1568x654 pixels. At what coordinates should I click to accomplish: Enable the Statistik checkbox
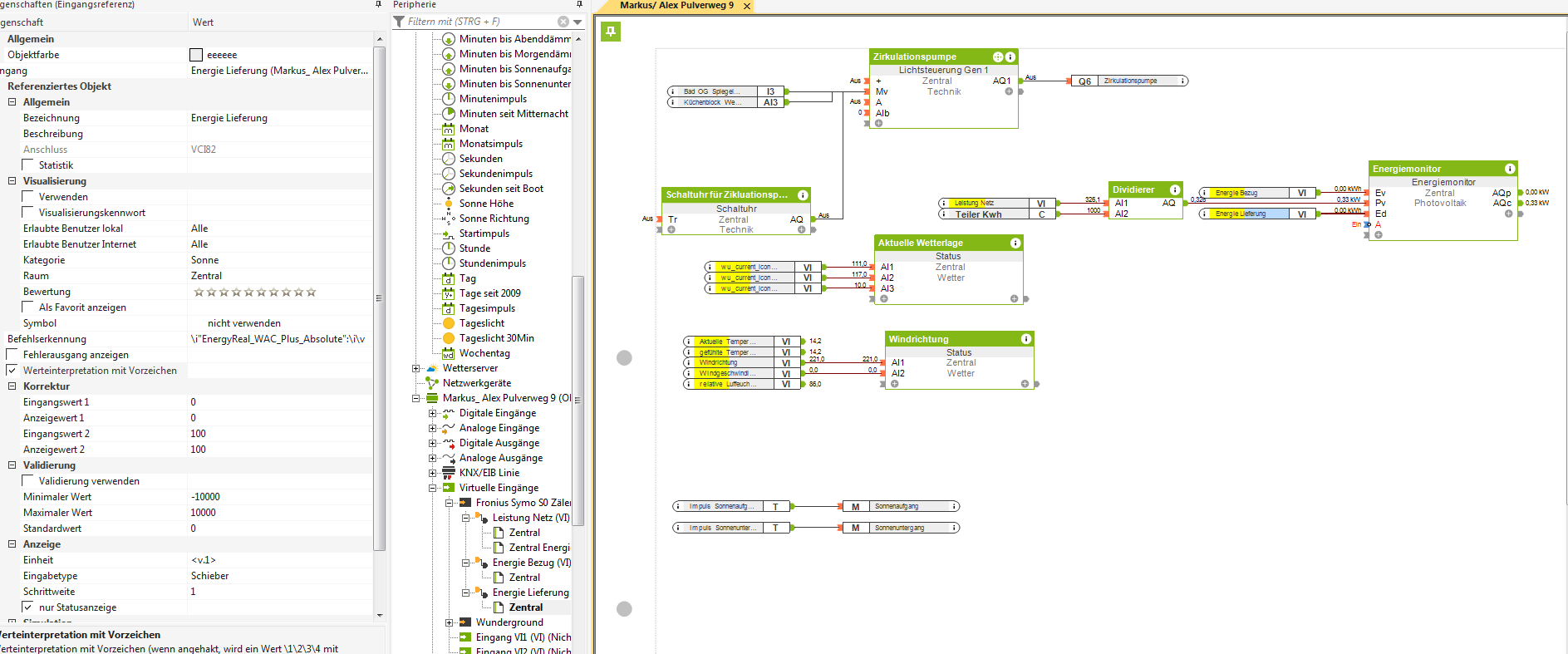(28, 165)
